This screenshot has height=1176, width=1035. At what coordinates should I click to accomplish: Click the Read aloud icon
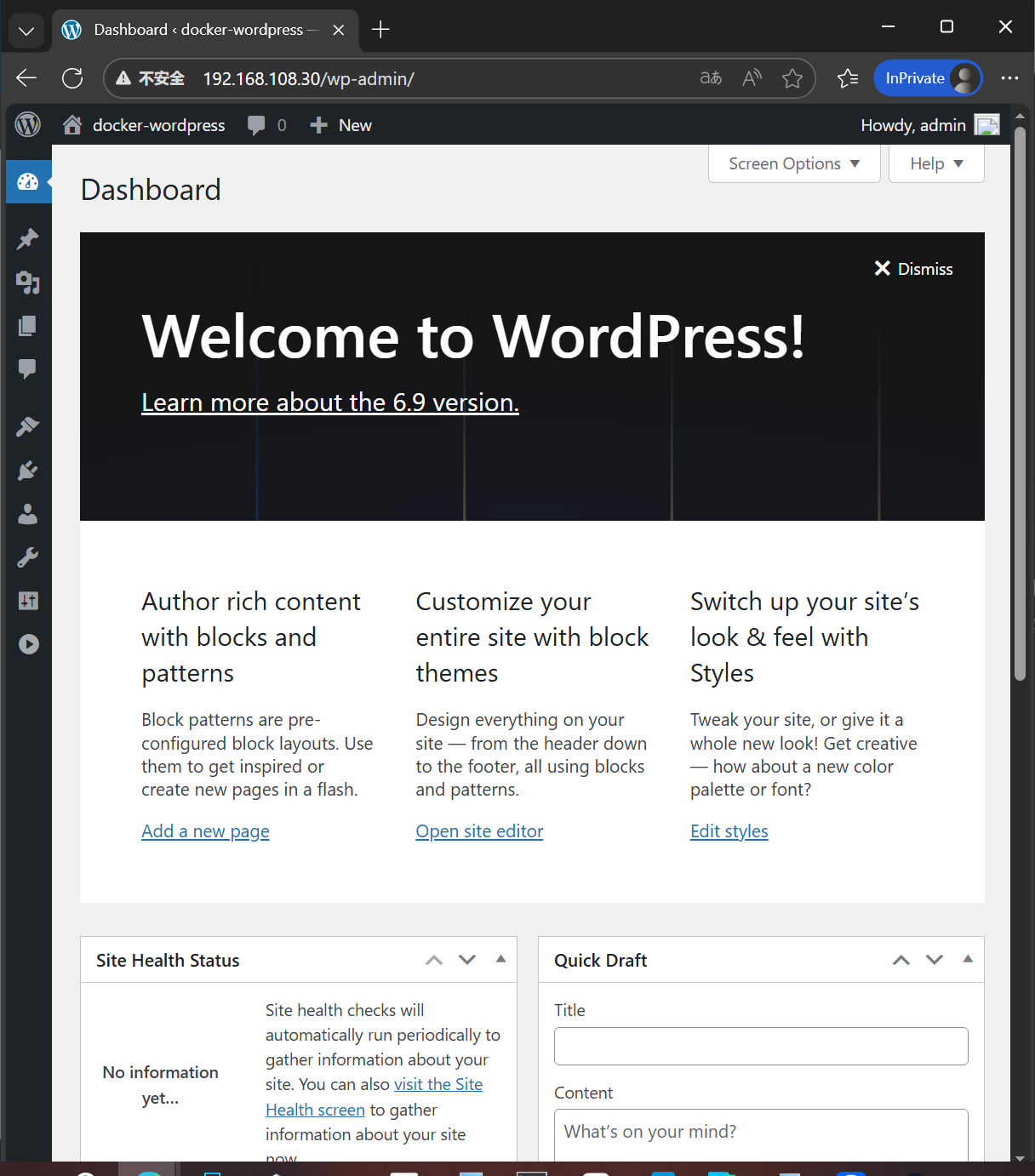(x=752, y=78)
